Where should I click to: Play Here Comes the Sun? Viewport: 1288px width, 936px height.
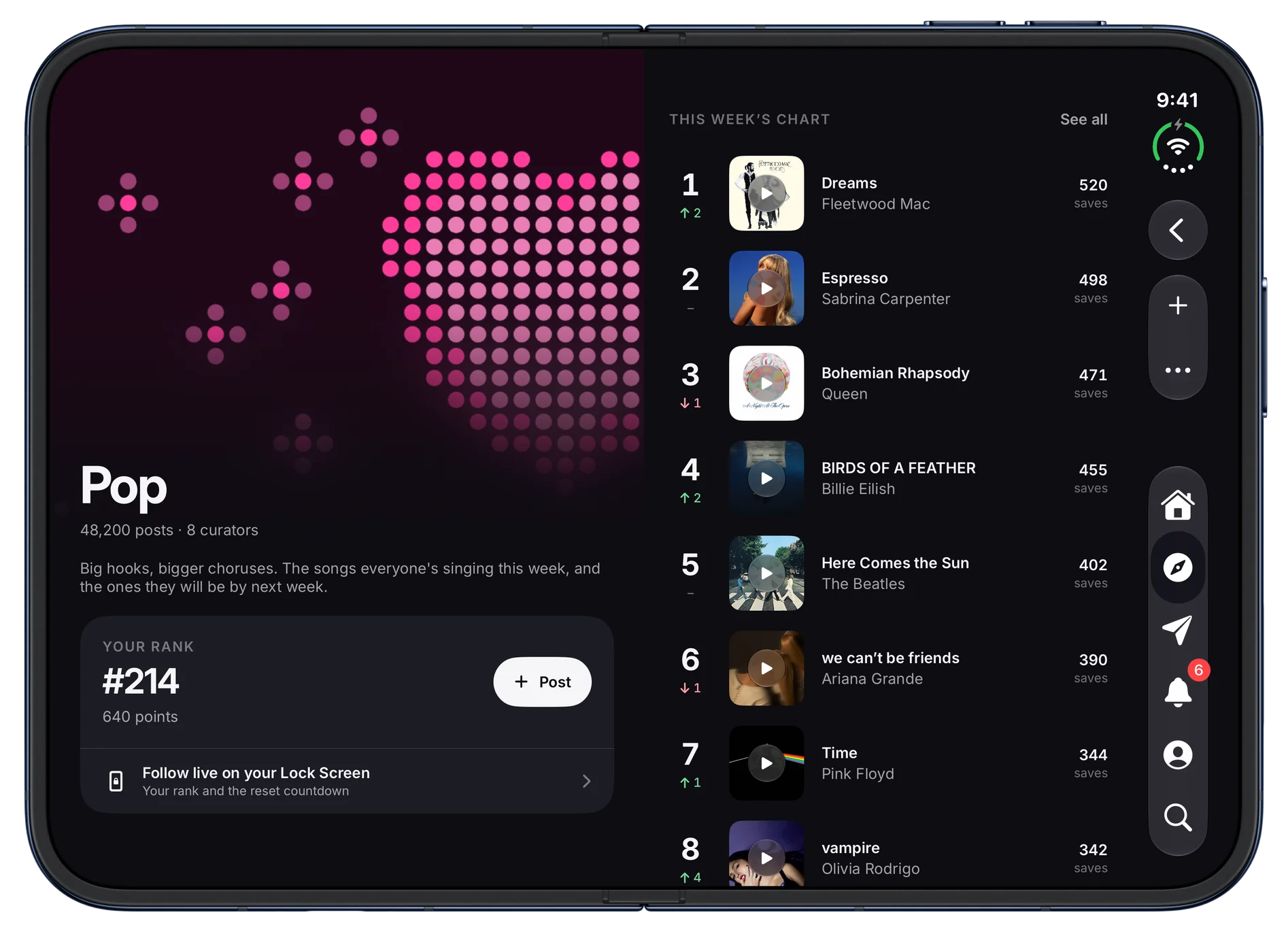coord(766,573)
